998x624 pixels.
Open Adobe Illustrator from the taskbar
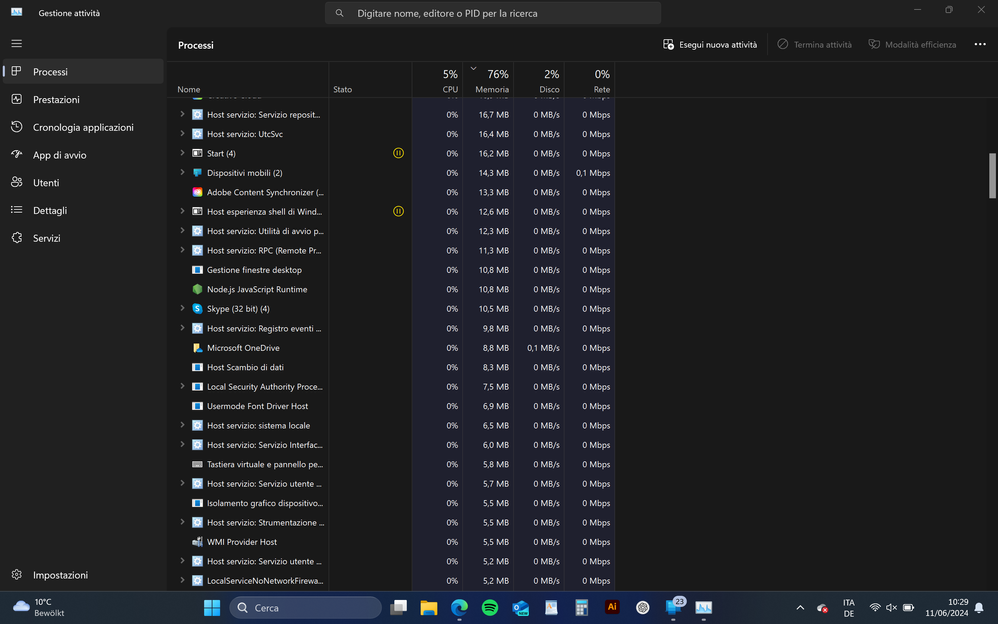pos(612,607)
